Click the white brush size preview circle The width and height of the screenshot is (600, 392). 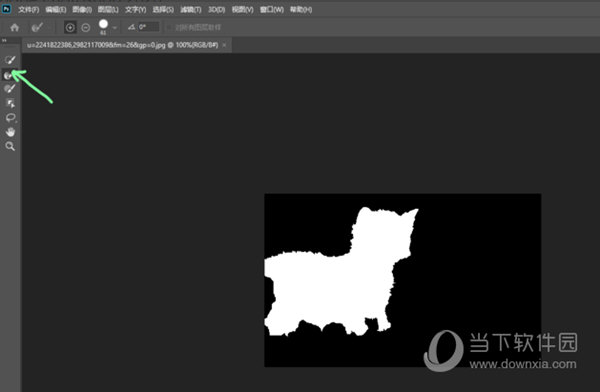pos(103,24)
